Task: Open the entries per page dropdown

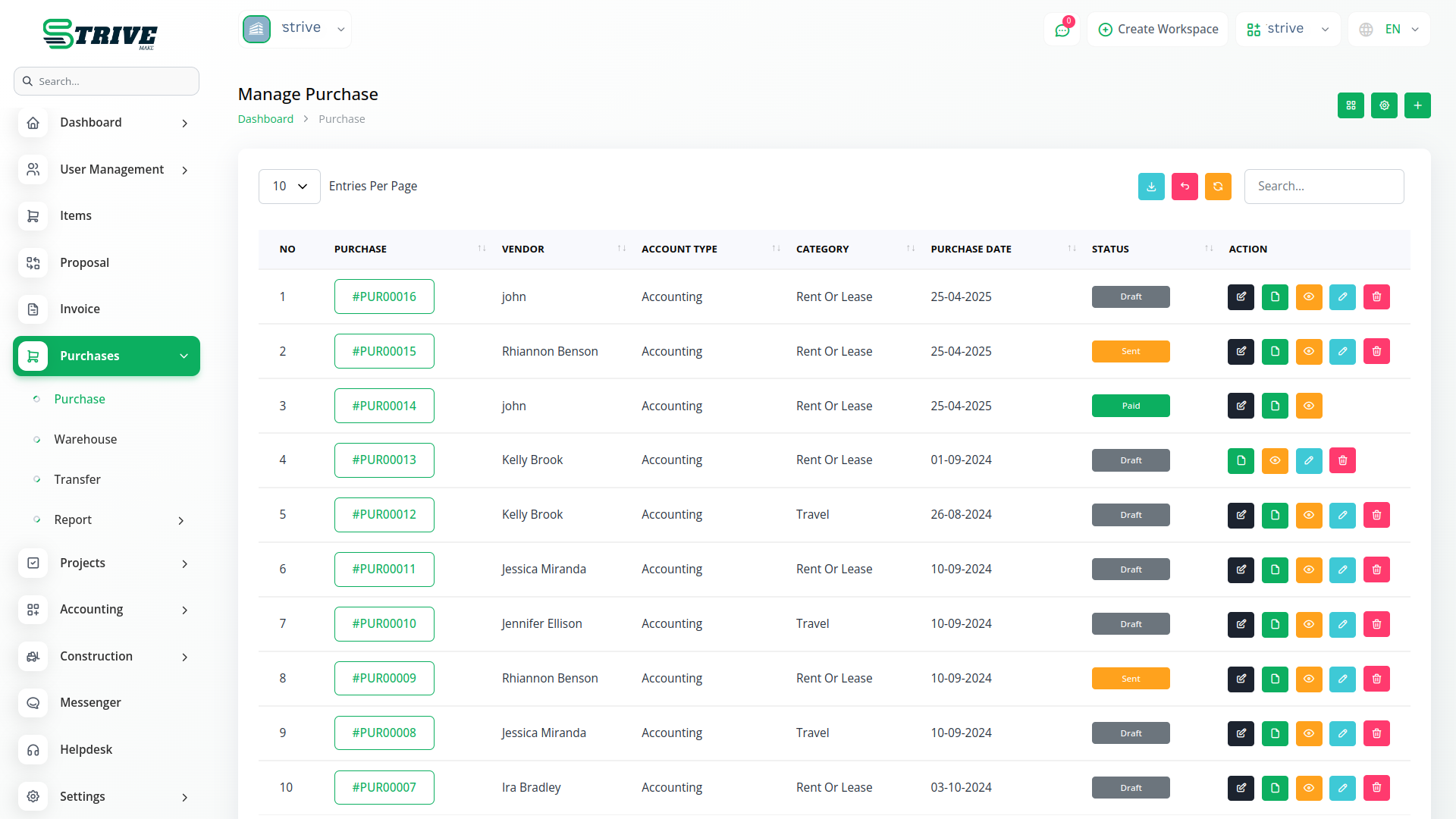Action: point(289,187)
